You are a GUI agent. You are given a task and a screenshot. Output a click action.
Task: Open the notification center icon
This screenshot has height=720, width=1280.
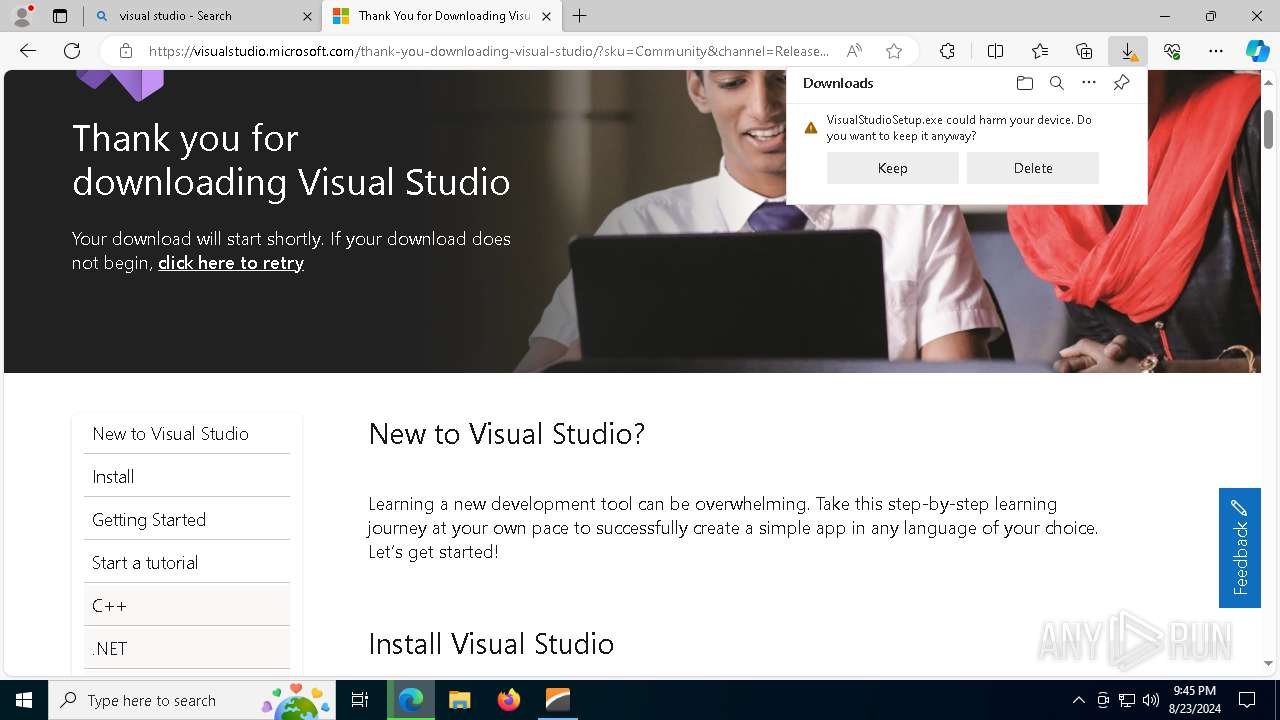pos(1247,700)
